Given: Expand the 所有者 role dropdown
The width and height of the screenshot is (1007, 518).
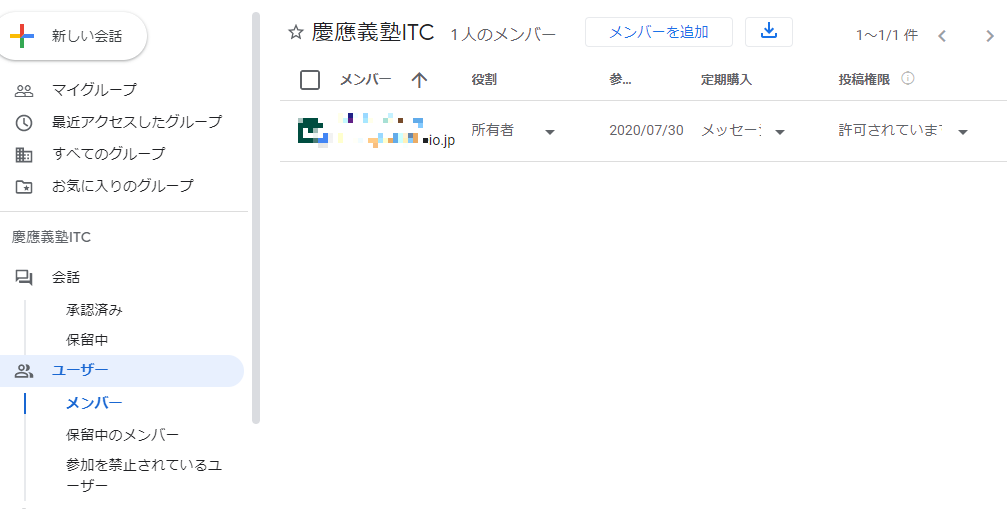Looking at the screenshot, I should point(549,132).
